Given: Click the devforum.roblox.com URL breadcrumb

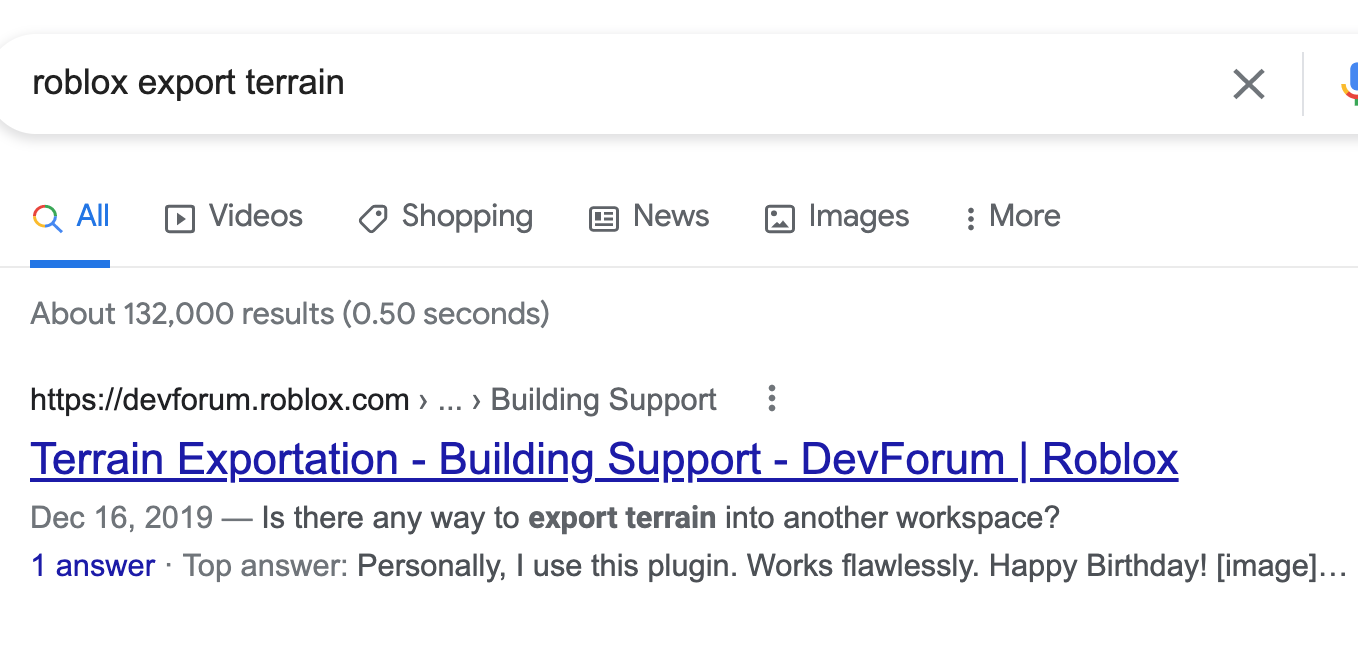Looking at the screenshot, I should click(x=220, y=400).
